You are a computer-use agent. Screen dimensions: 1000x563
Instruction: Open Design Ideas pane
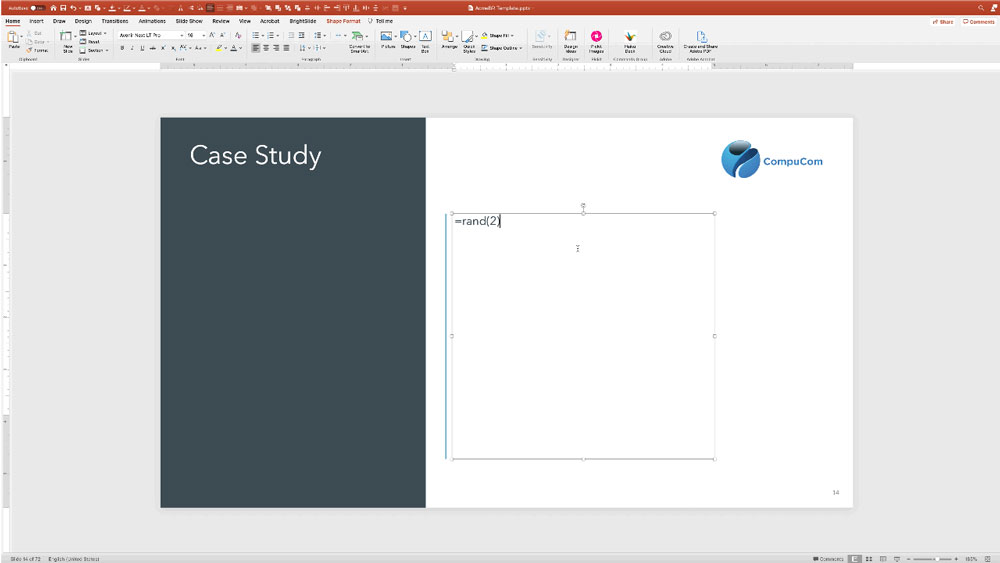[x=571, y=40]
